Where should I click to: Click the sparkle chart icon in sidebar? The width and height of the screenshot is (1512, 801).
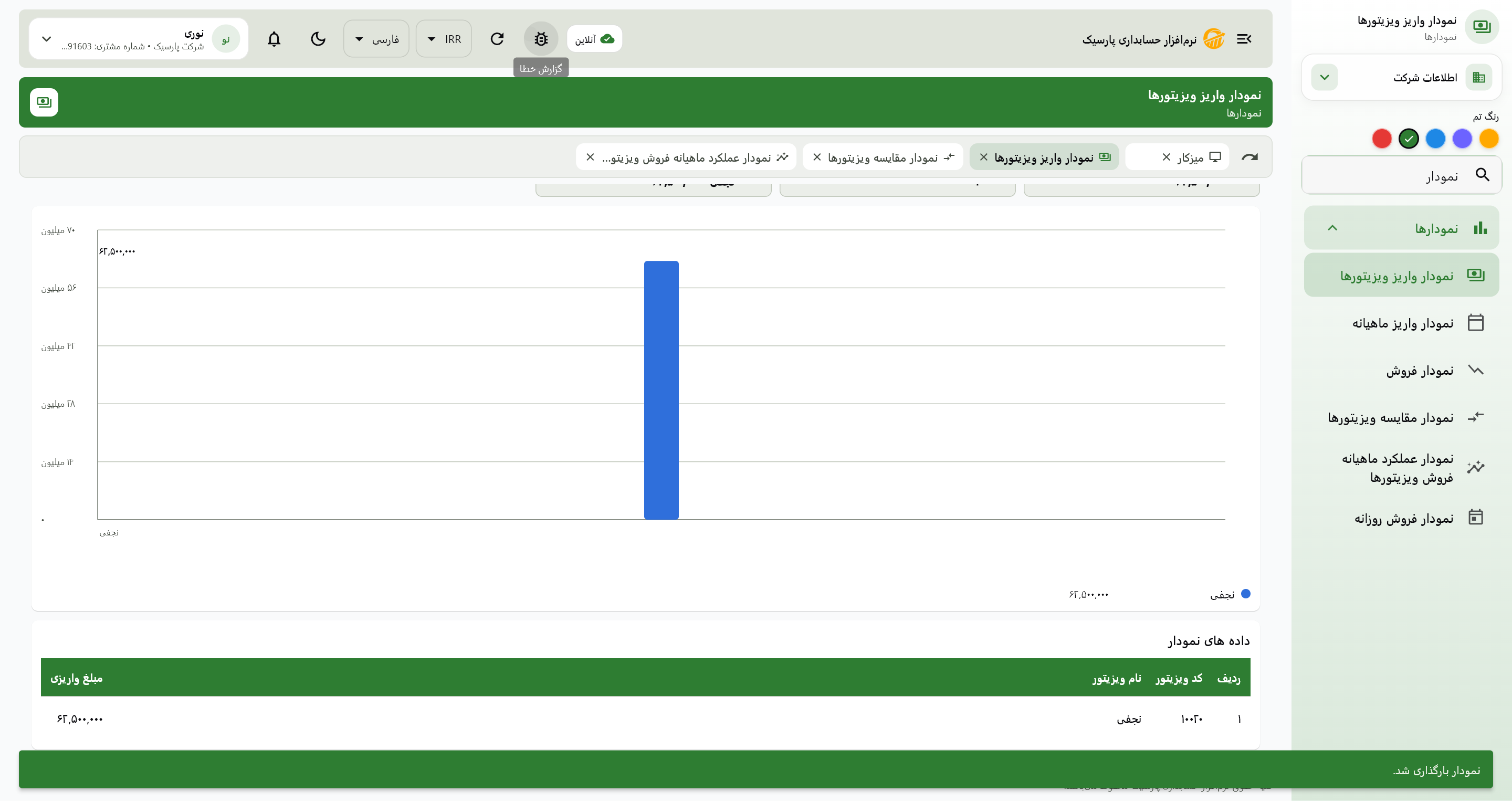1476,467
